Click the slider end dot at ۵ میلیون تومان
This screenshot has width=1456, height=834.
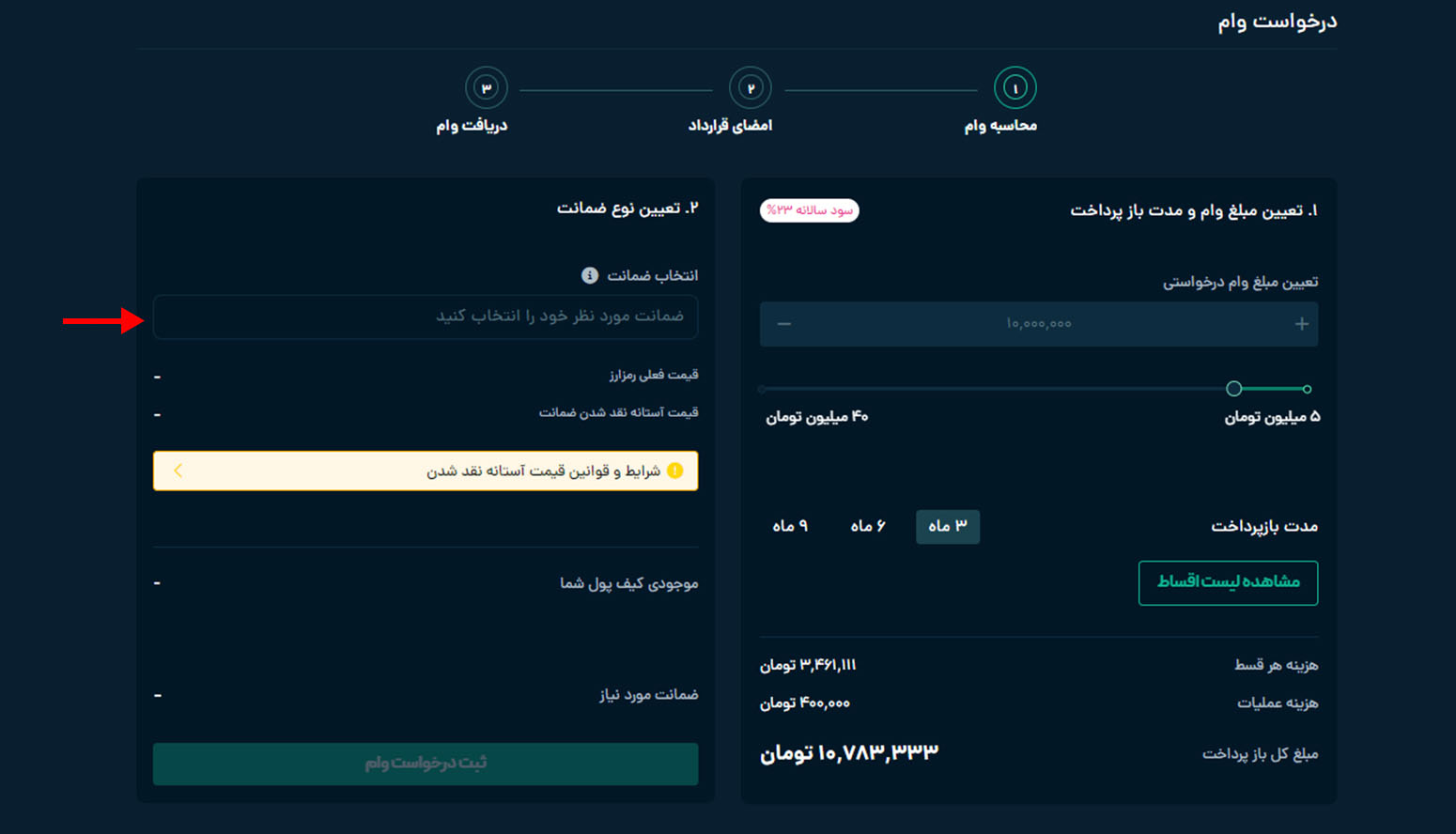pyautogui.click(x=1307, y=389)
